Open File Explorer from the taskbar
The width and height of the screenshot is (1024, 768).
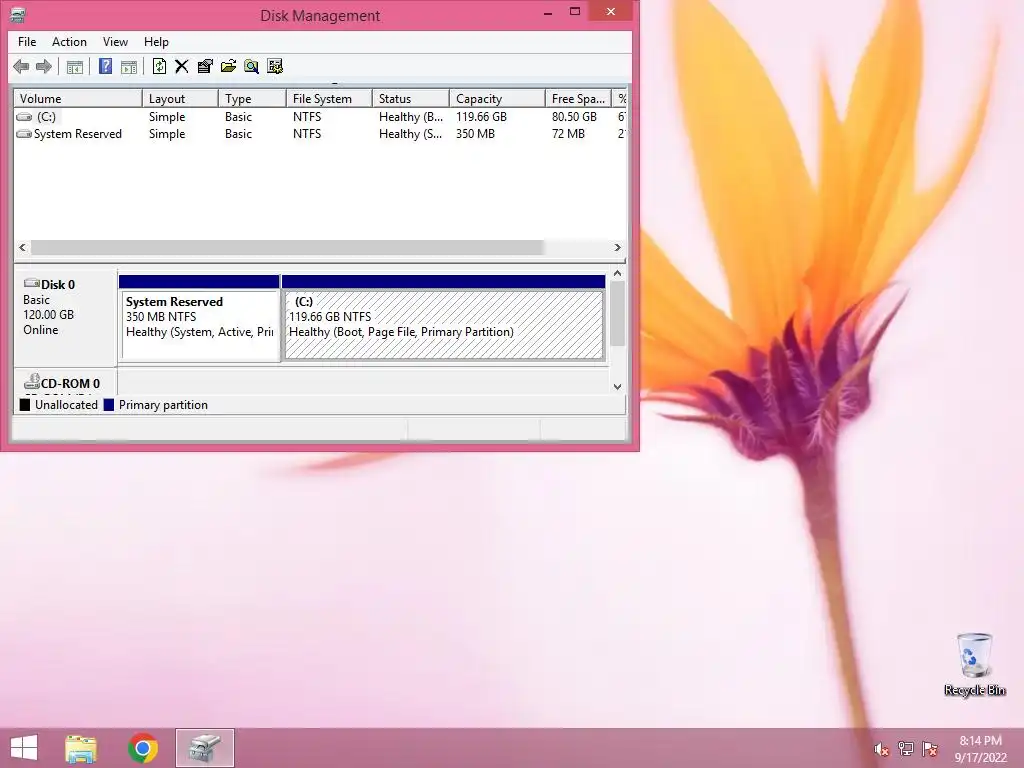tap(81, 748)
